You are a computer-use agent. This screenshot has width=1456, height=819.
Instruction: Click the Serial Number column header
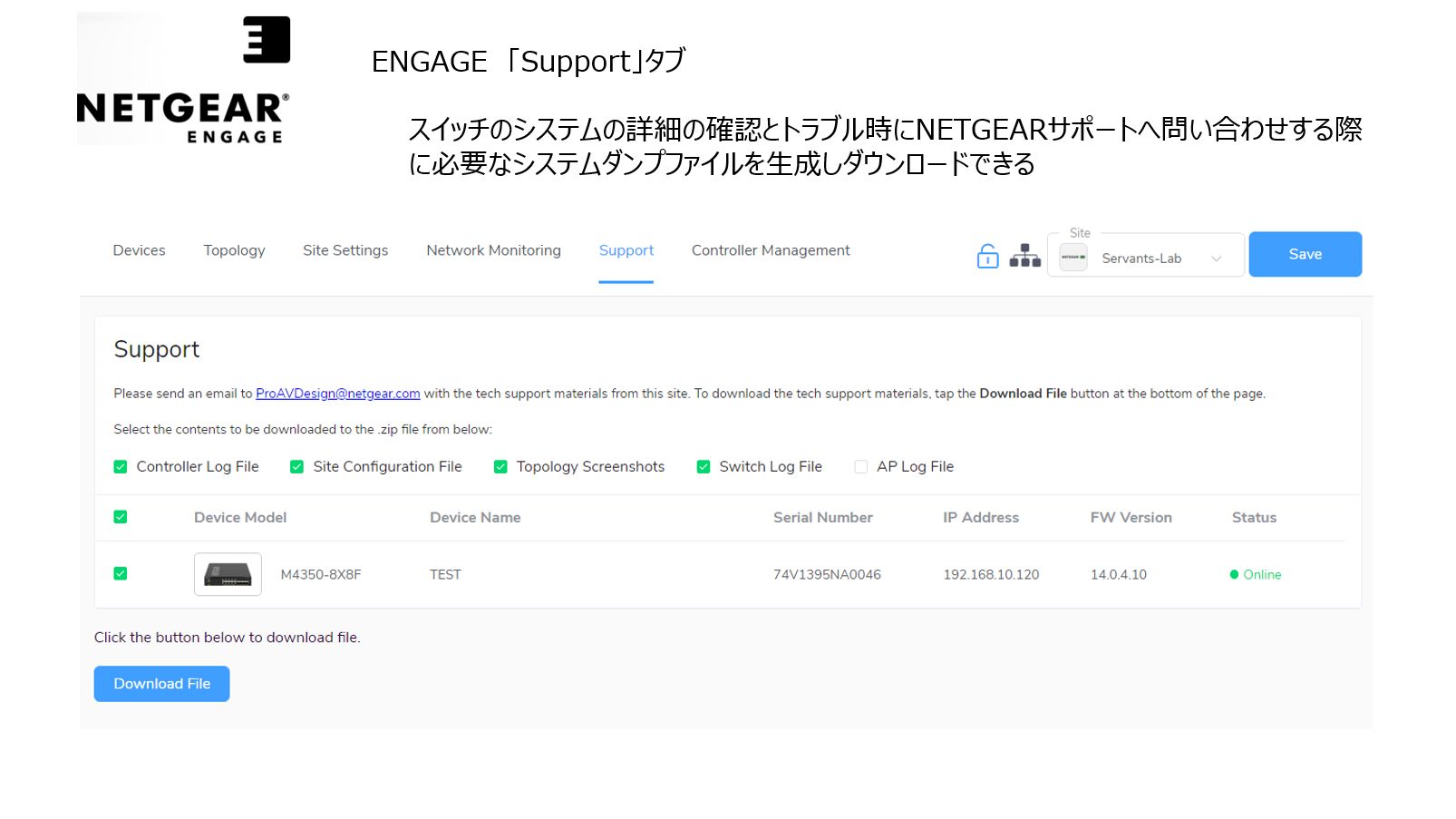click(x=823, y=517)
